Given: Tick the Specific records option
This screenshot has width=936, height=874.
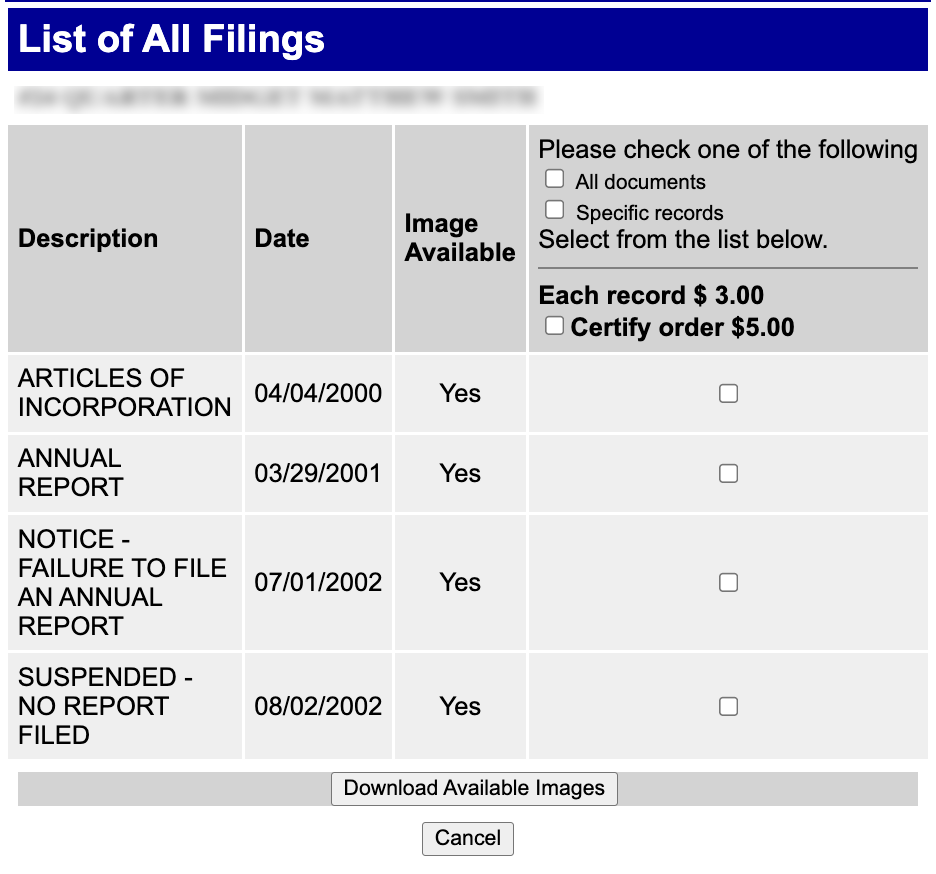Looking at the screenshot, I should point(554,210).
